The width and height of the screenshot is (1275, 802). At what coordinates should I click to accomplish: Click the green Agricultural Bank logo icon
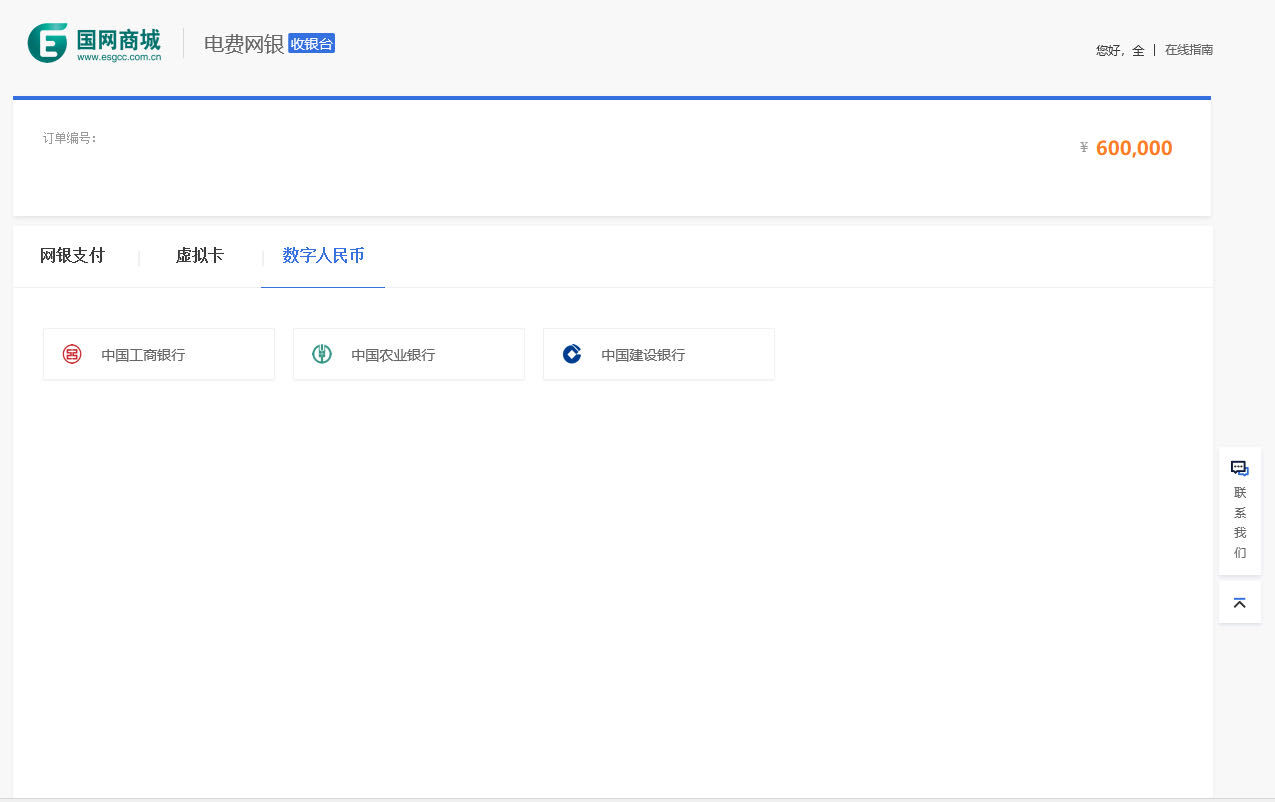coord(321,354)
